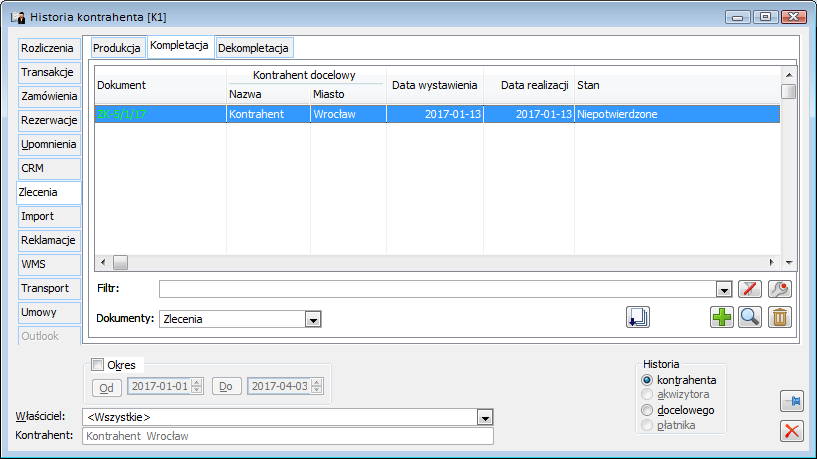The width and height of the screenshot is (817, 459).
Task: Click the green plus add-order icon
Action: coord(722,317)
